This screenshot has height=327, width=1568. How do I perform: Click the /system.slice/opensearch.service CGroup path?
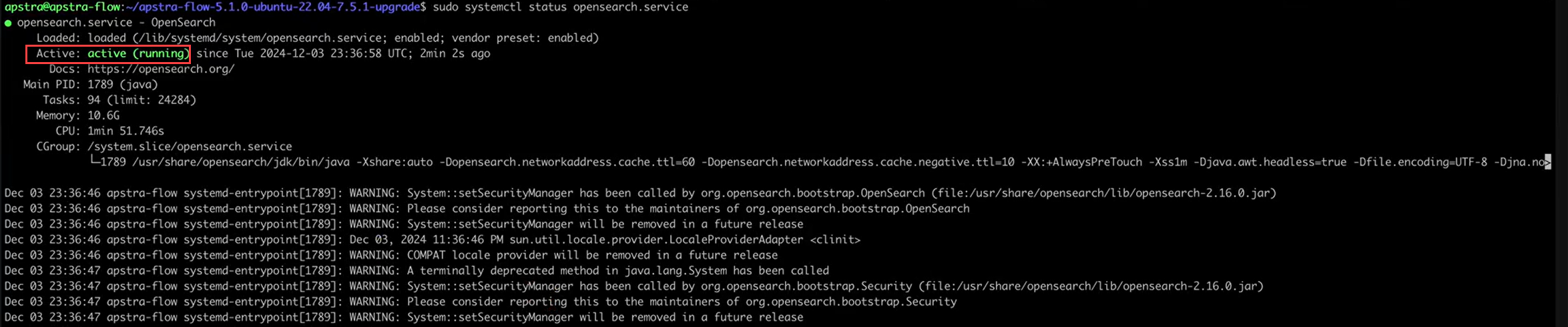190,146
